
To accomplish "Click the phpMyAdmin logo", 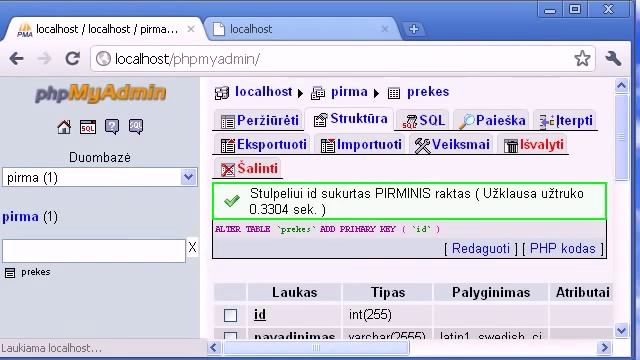I will [x=100, y=93].
